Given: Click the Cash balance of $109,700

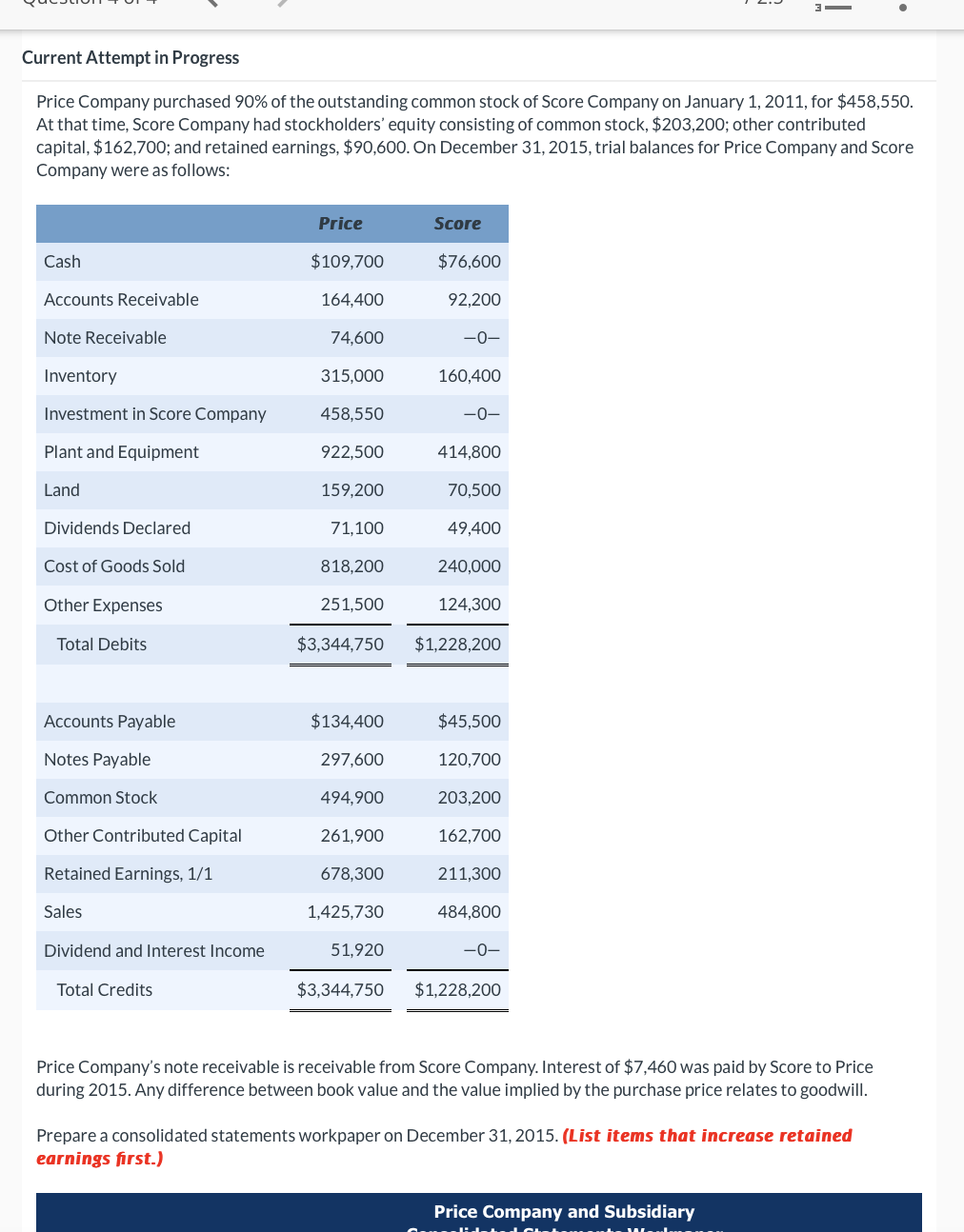Looking at the screenshot, I should pos(347,261).
